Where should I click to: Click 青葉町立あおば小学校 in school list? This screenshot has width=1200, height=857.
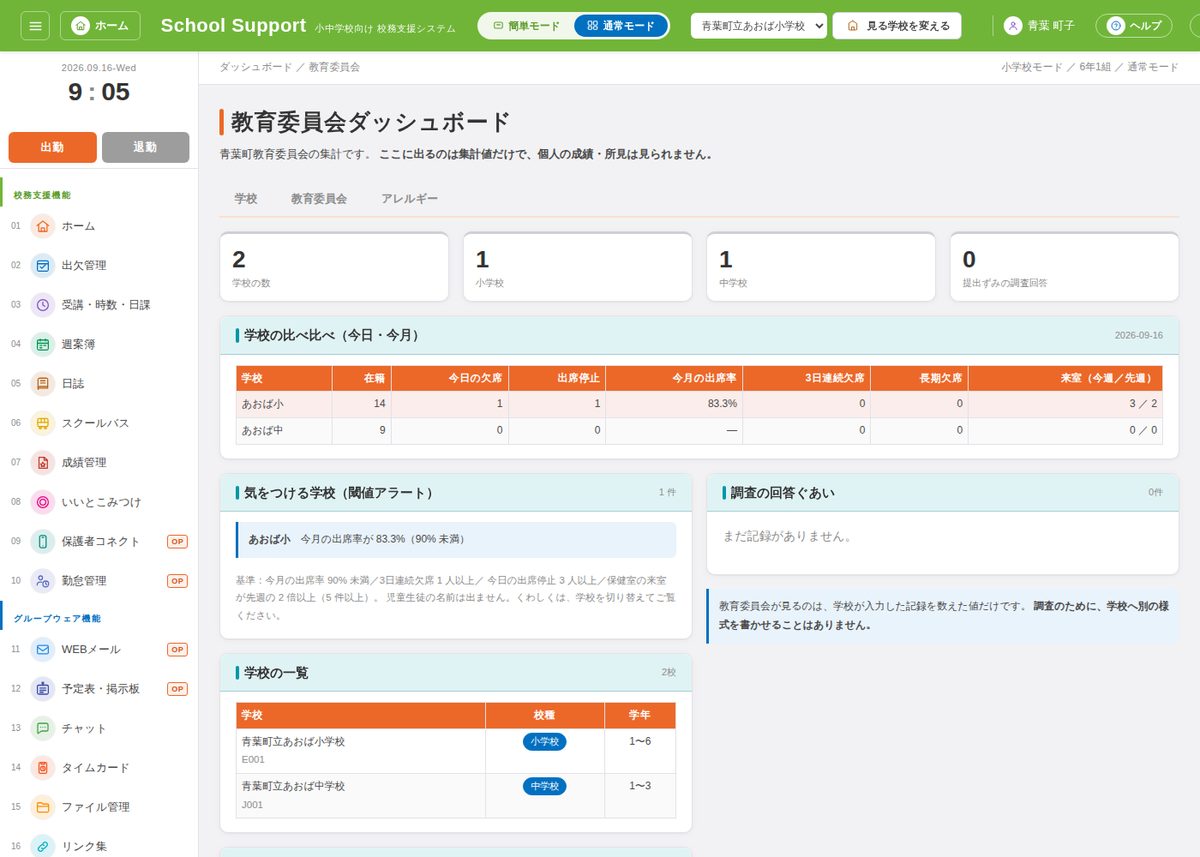pyautogui.click(x=293, y=742)
